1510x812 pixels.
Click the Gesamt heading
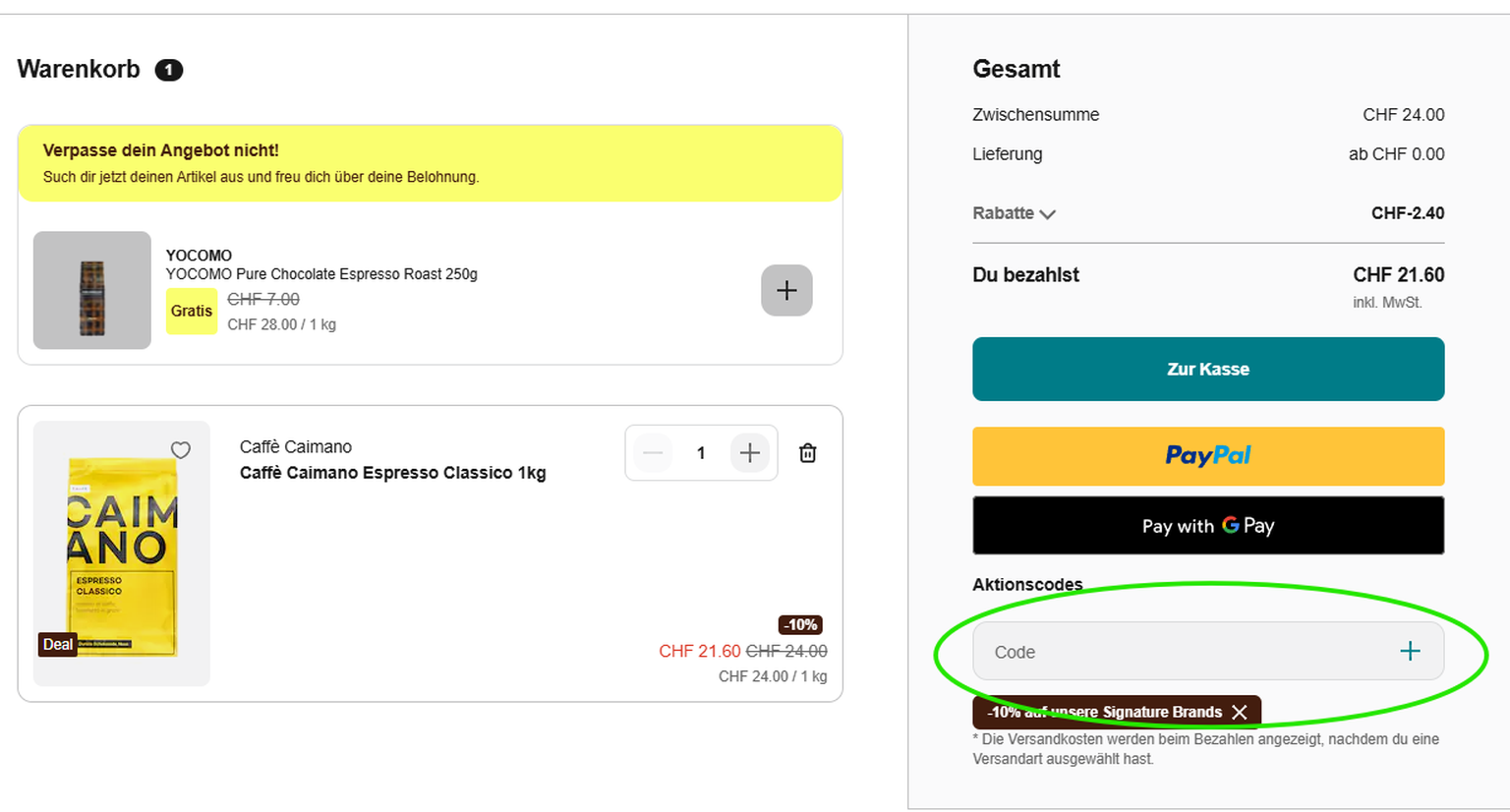pyautogui.click(x=1016, y=69)
